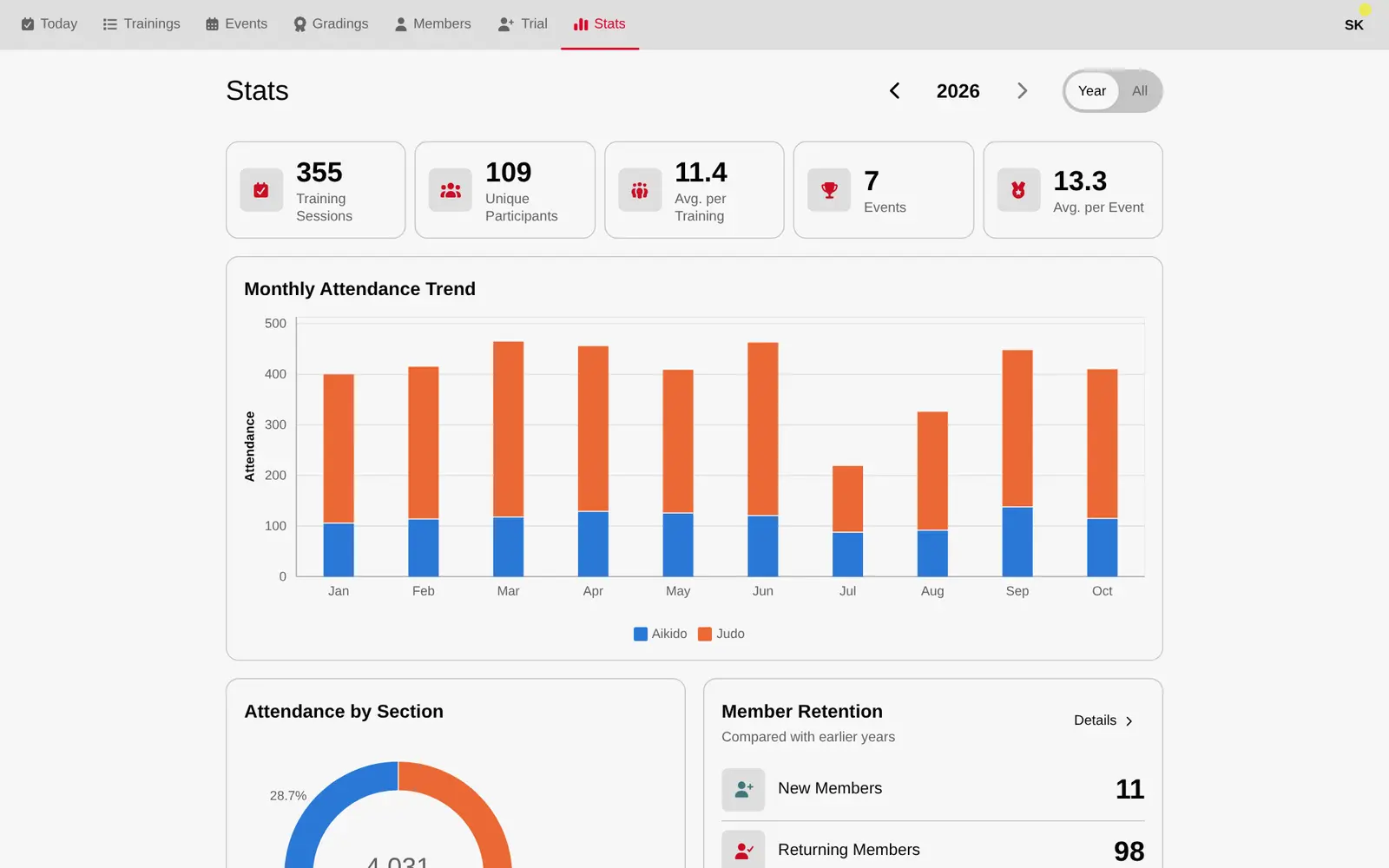Click the Events trophy icon

(x=829, y=190)
